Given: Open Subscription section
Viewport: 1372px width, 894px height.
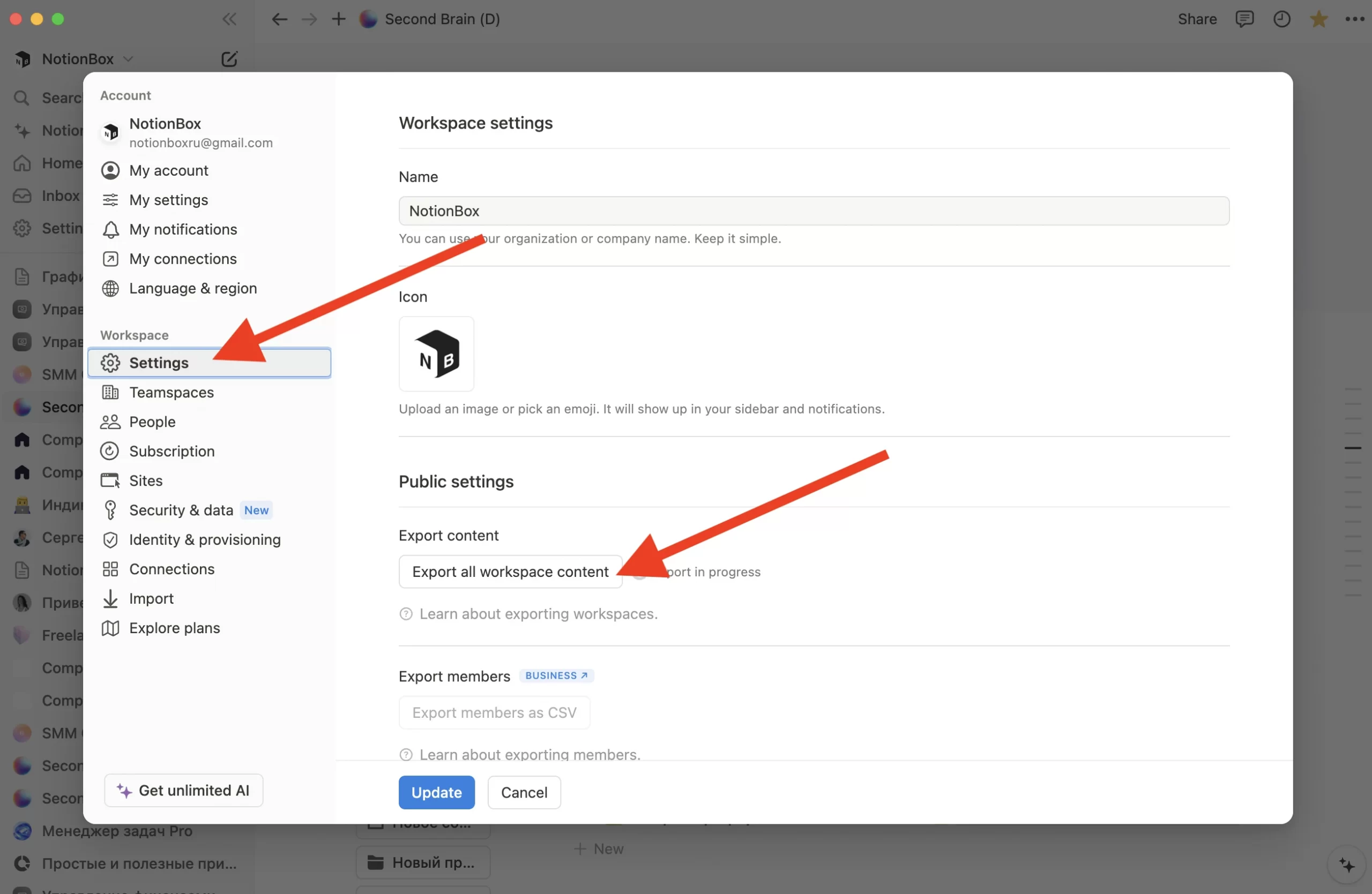Looking at the screenshot, I should 208,451.
